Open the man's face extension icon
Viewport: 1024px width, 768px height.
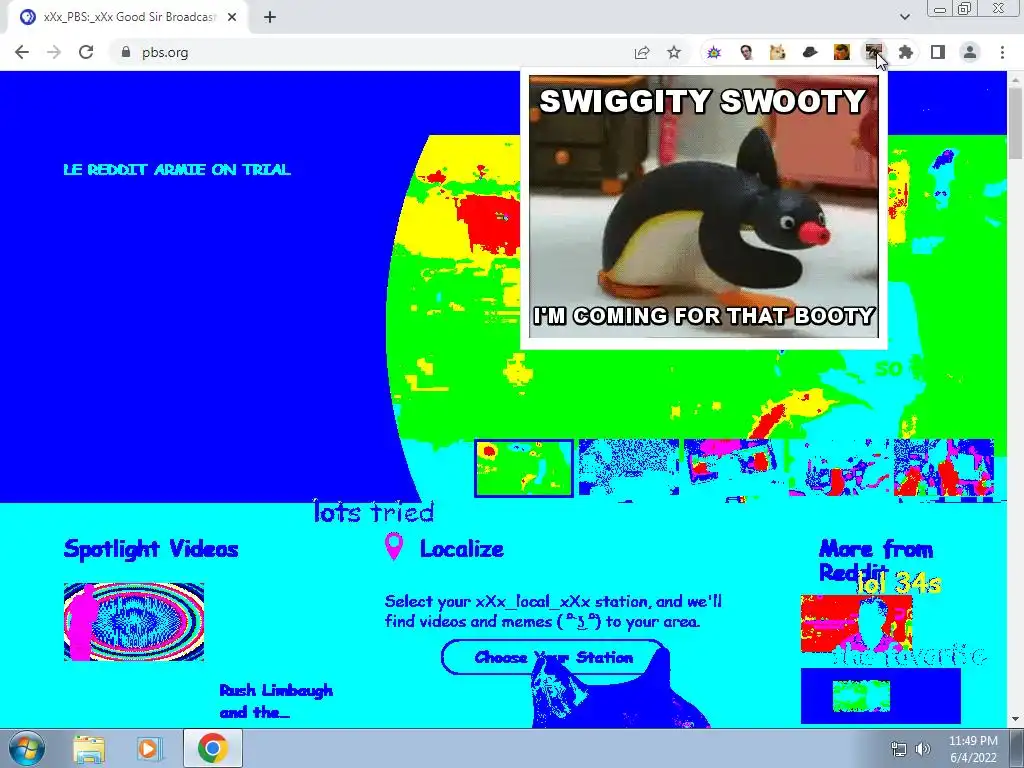746,52
